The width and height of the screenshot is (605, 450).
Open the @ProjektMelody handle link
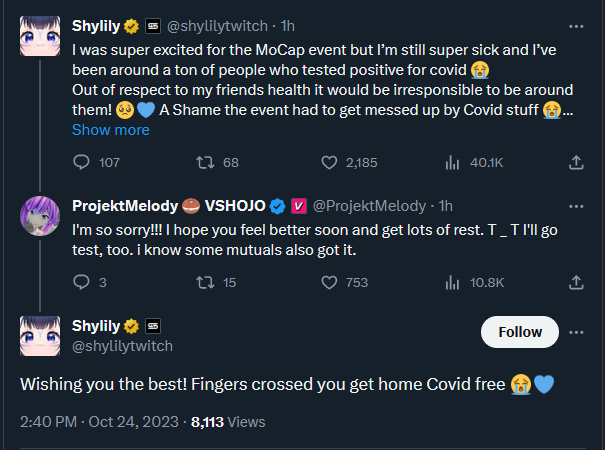point(370,206)
